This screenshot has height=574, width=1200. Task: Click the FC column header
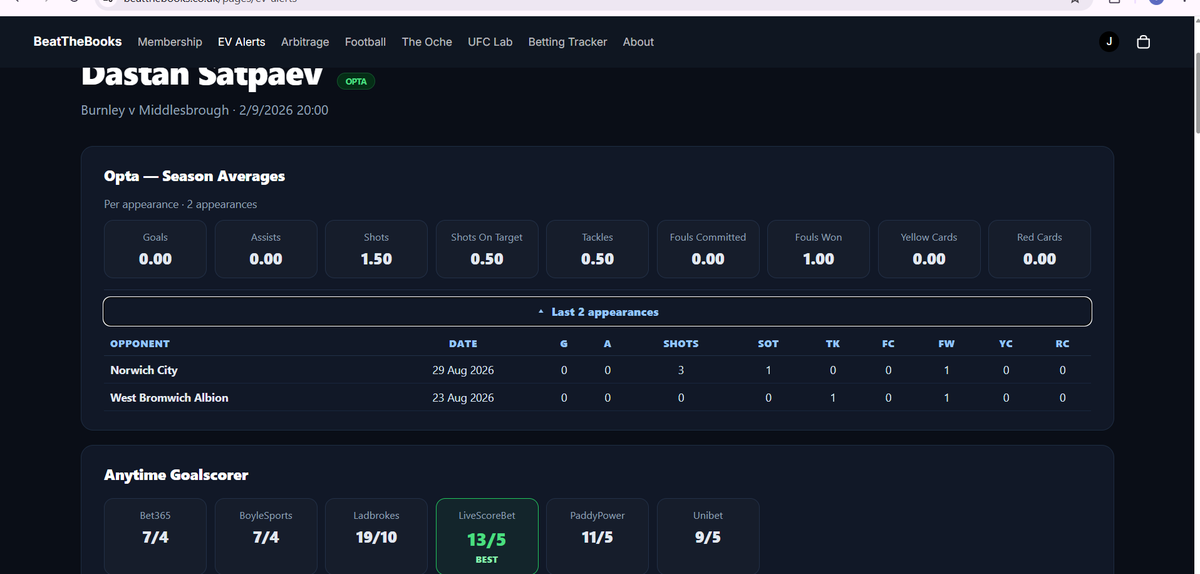888,343
